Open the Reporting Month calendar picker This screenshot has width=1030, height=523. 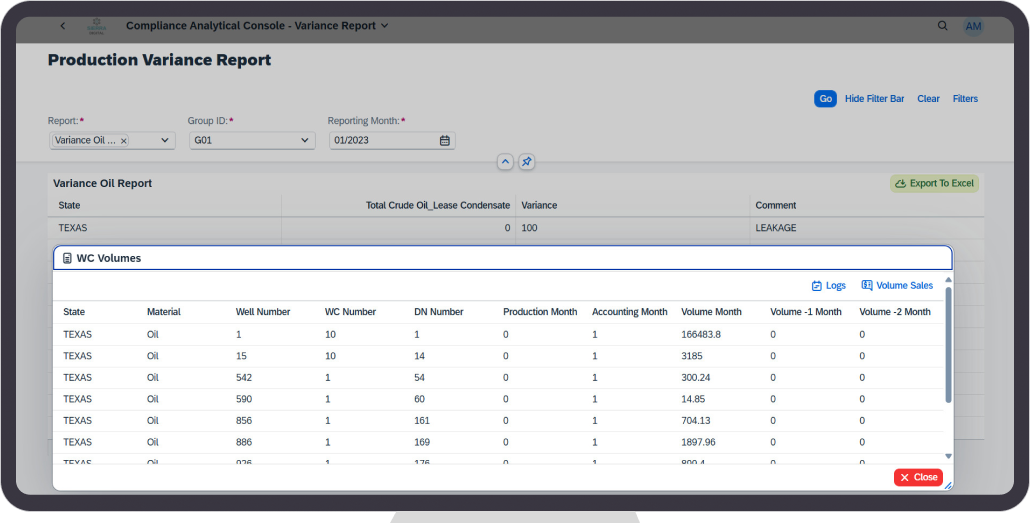[x=445, y=141]
